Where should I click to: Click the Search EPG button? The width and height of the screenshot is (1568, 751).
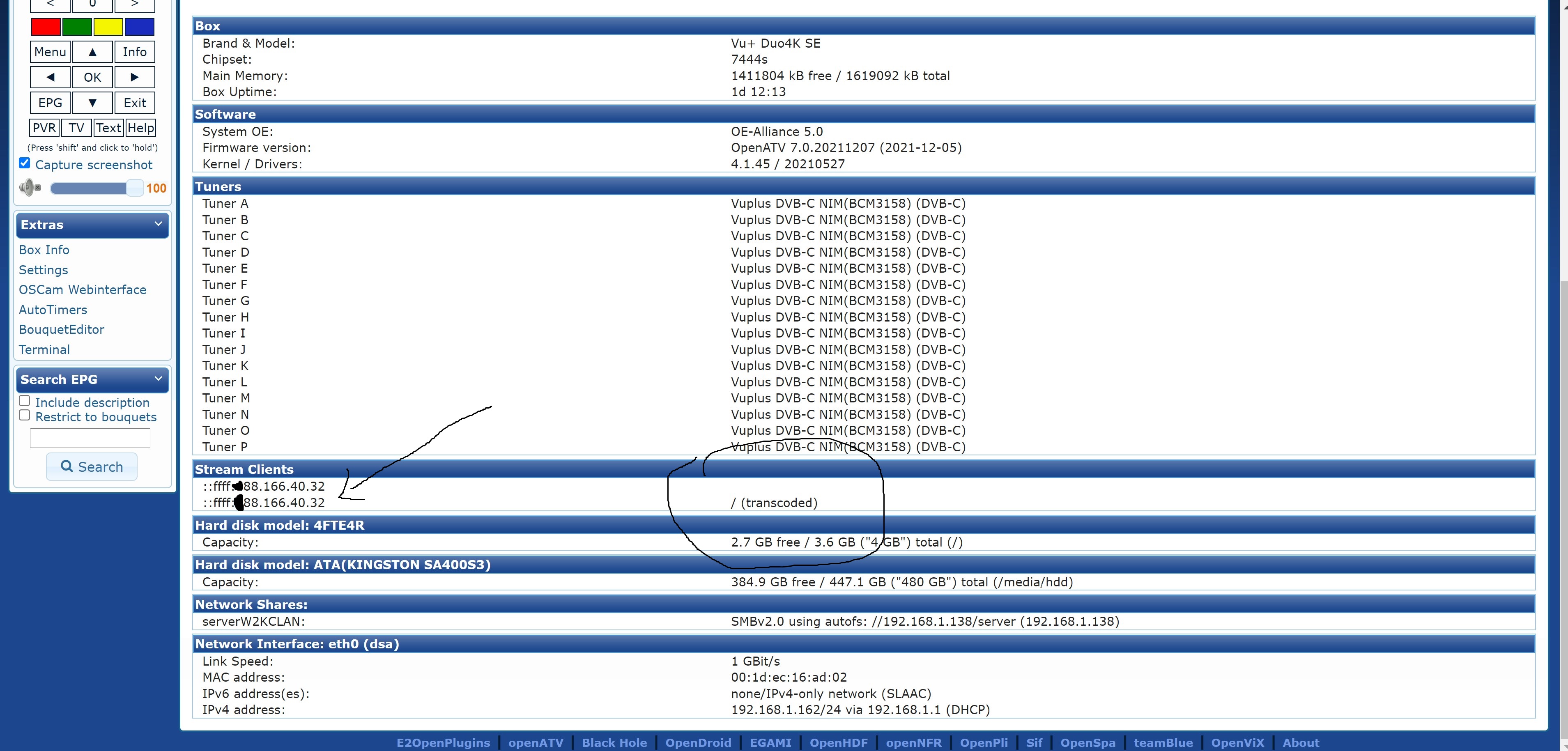91,467
